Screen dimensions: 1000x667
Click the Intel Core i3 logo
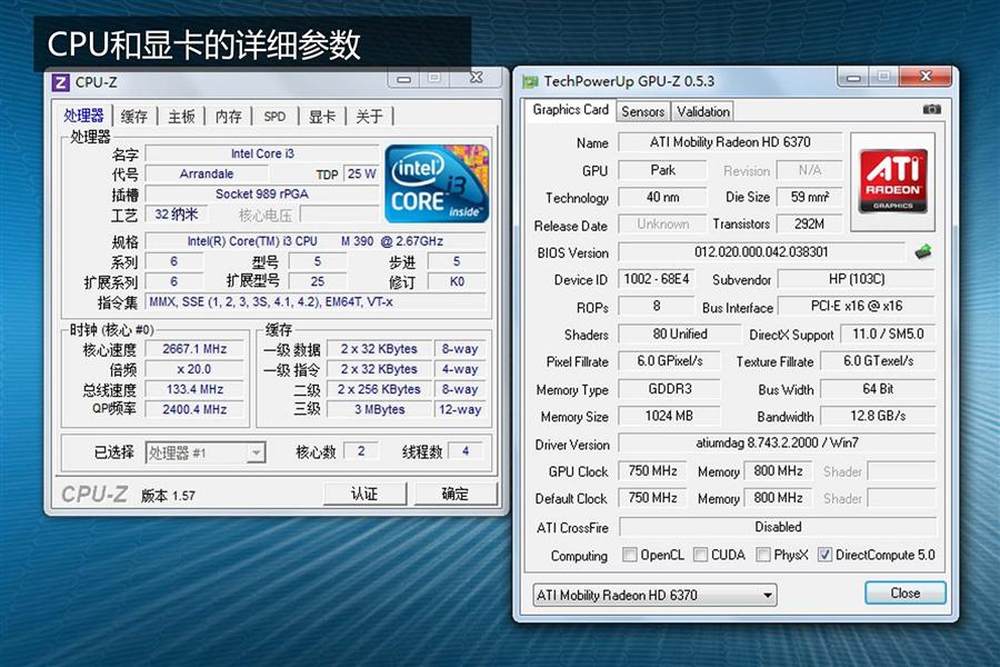[437, 184]
